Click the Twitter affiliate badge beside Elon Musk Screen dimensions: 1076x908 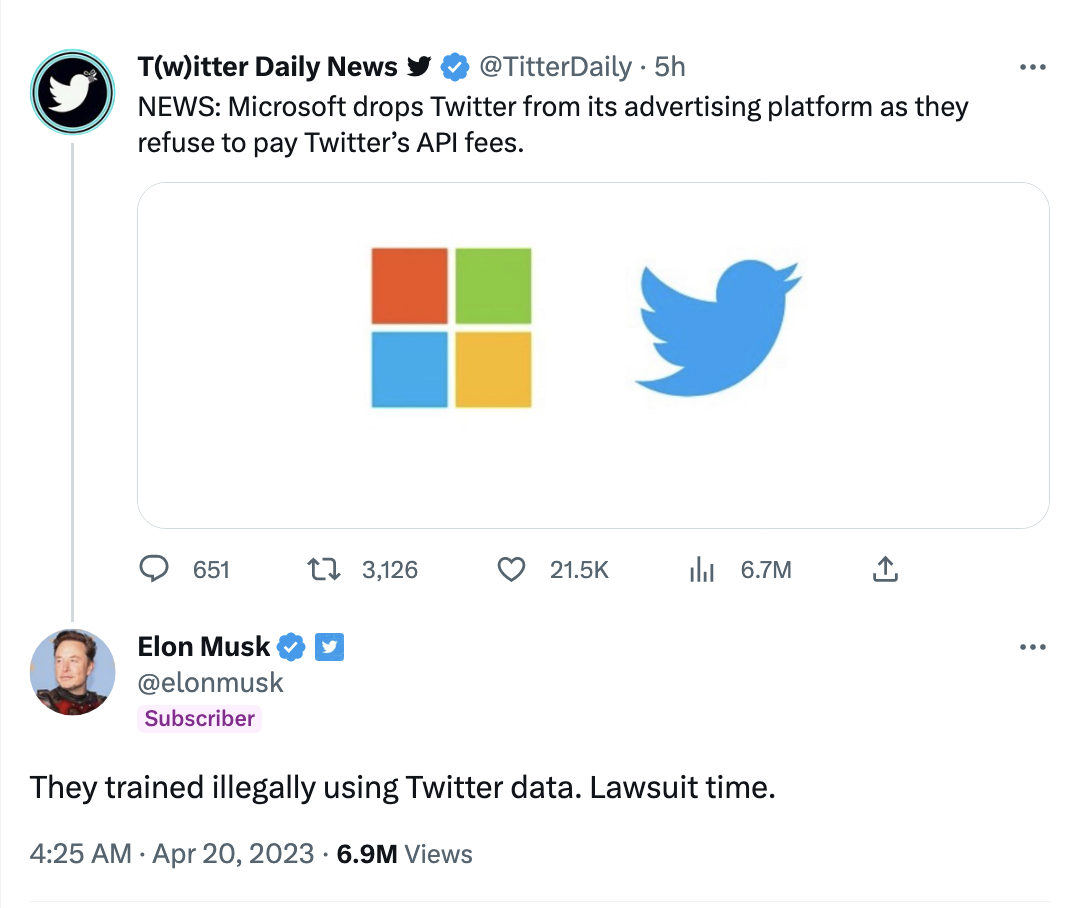pyautogui.click(x=329, y=647)
